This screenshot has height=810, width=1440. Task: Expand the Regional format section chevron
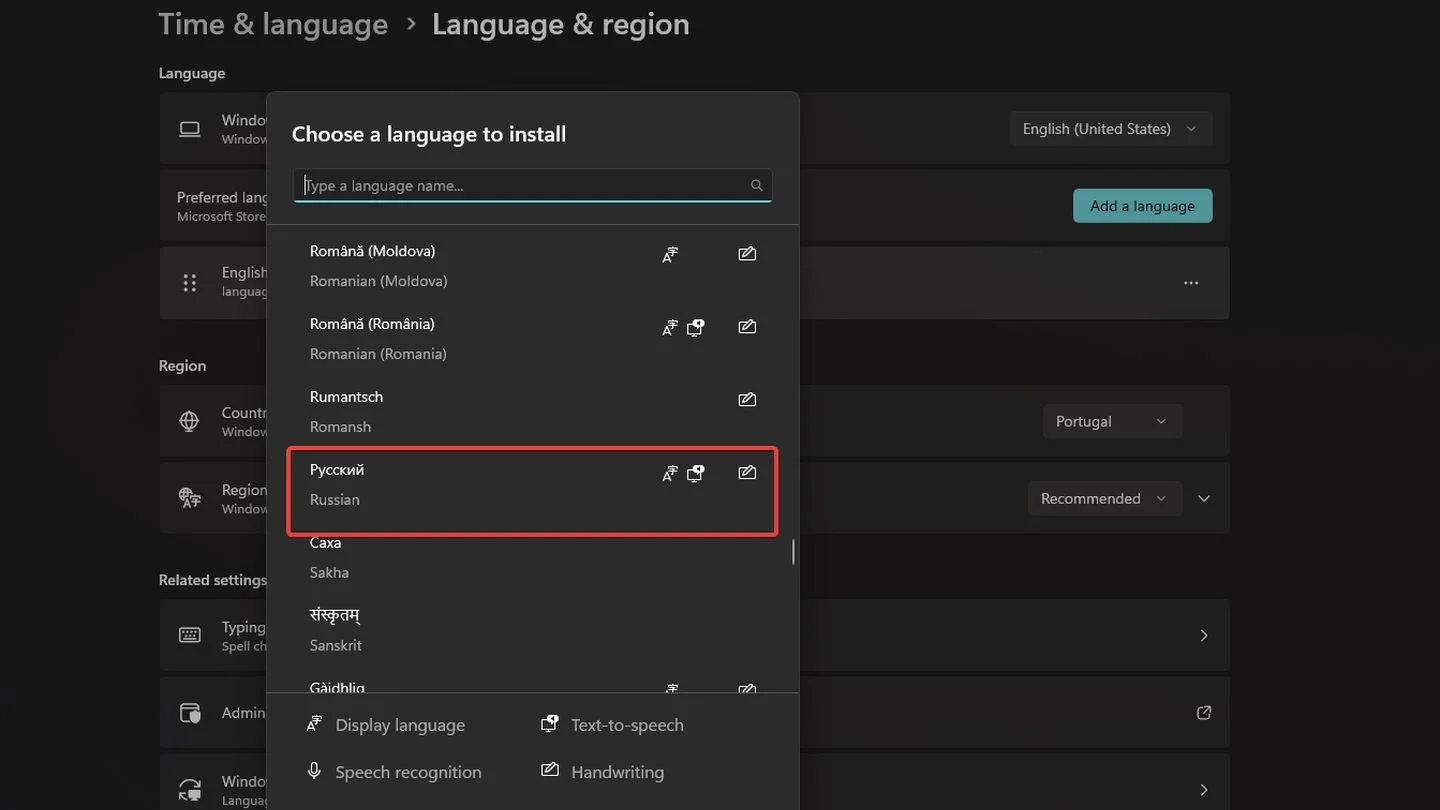pos(1204,498)
